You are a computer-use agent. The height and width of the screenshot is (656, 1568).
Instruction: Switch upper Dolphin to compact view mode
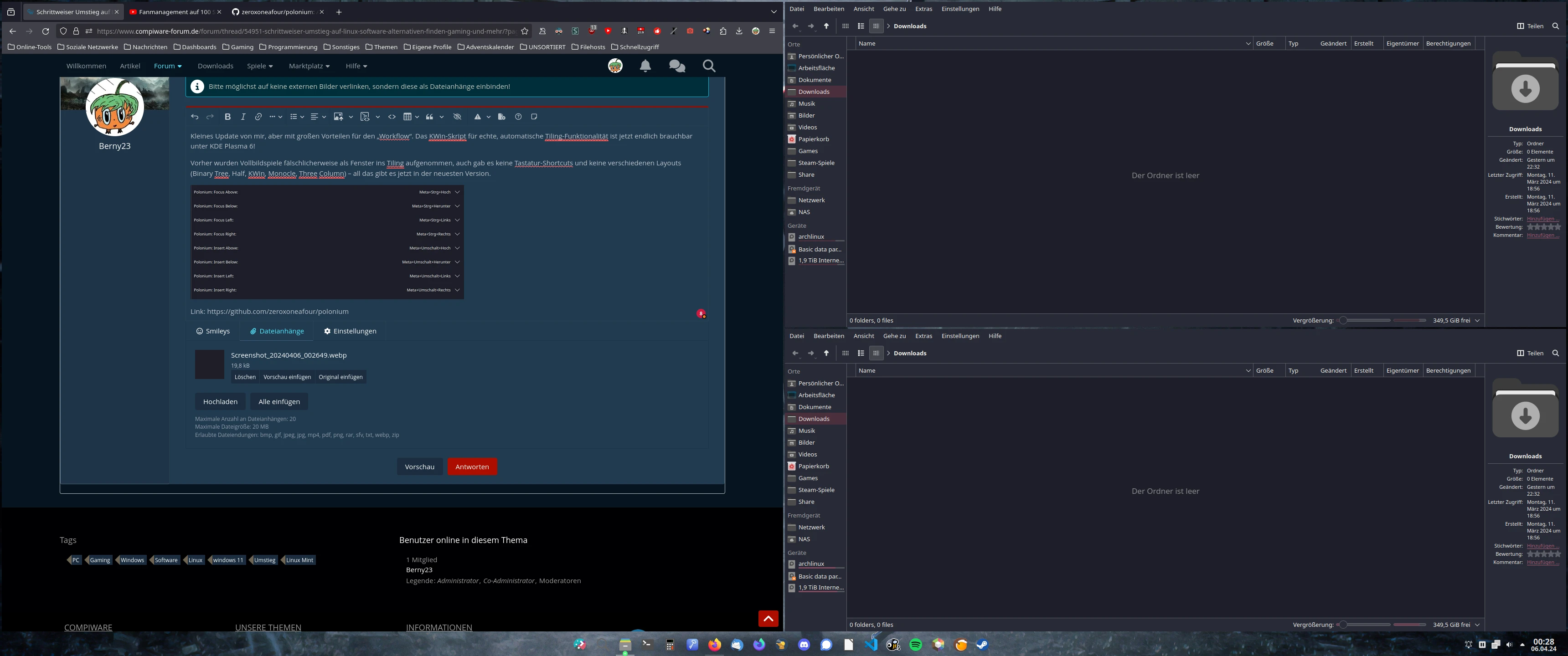pyautogui.click(x=861, y=26)
